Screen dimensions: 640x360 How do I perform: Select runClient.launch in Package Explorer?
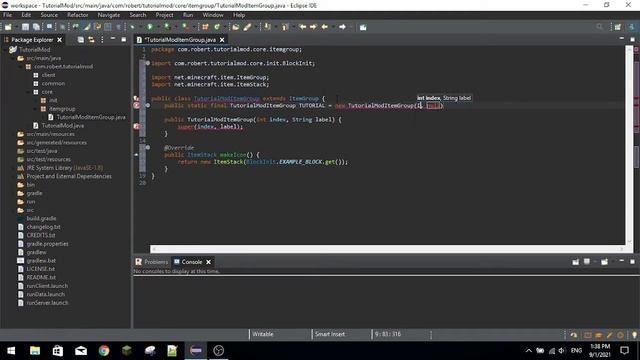tap(43, 286)
